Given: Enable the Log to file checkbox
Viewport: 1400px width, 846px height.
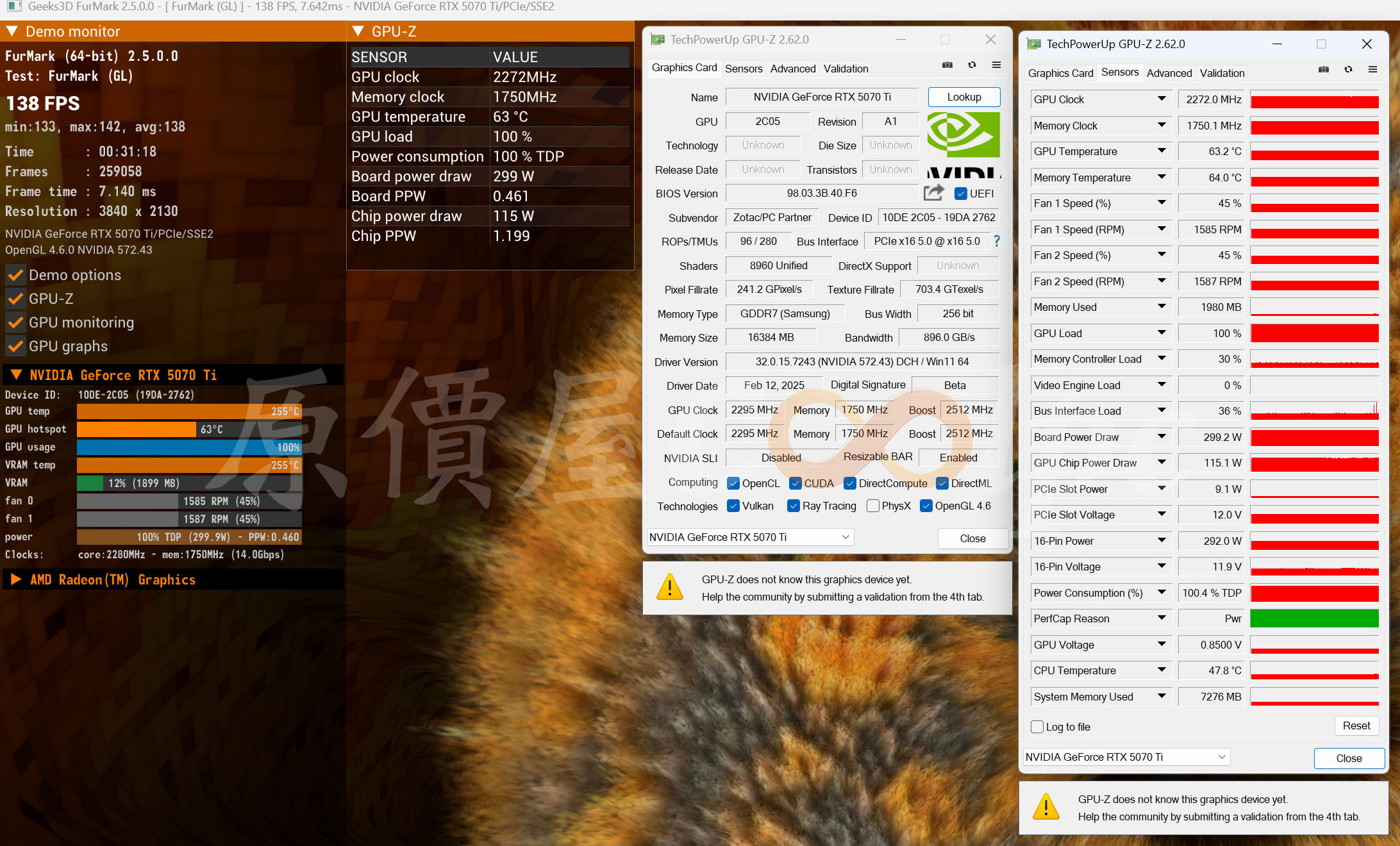Looking at the screenshot, I should (1037, 727).
